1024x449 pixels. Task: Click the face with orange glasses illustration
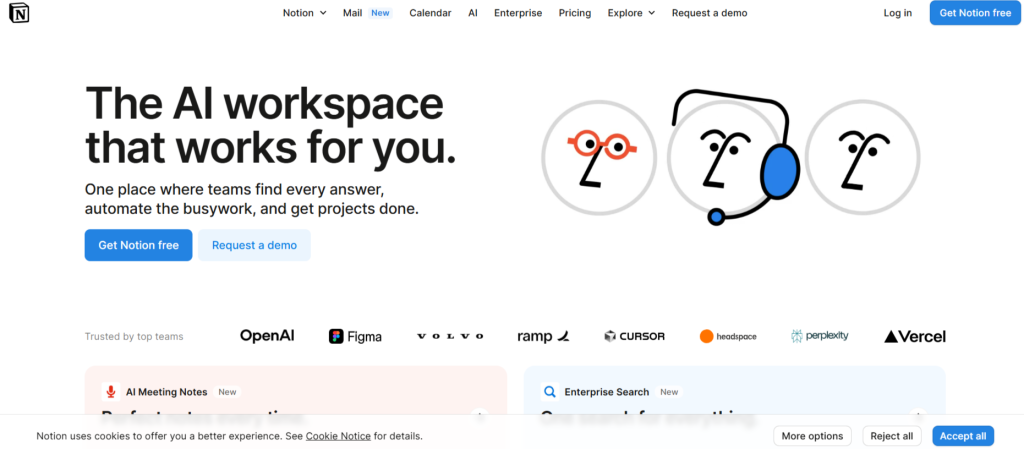(599, 157)
